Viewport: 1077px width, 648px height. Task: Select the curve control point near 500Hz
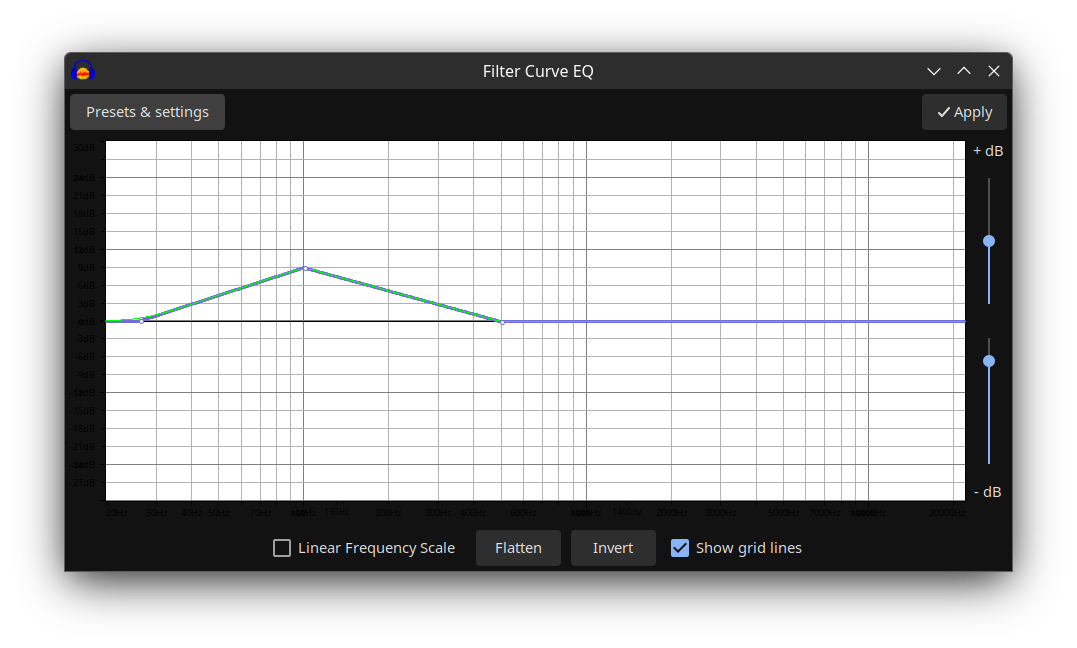502,322
